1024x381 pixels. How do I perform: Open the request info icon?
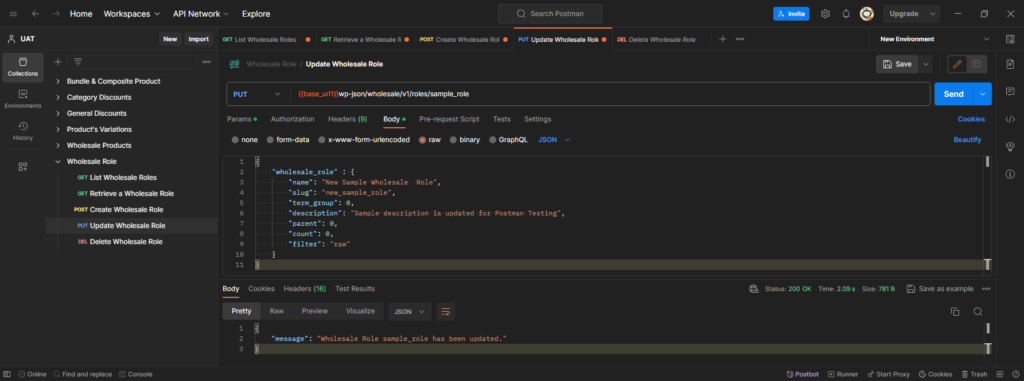[x=1010, y=174]
